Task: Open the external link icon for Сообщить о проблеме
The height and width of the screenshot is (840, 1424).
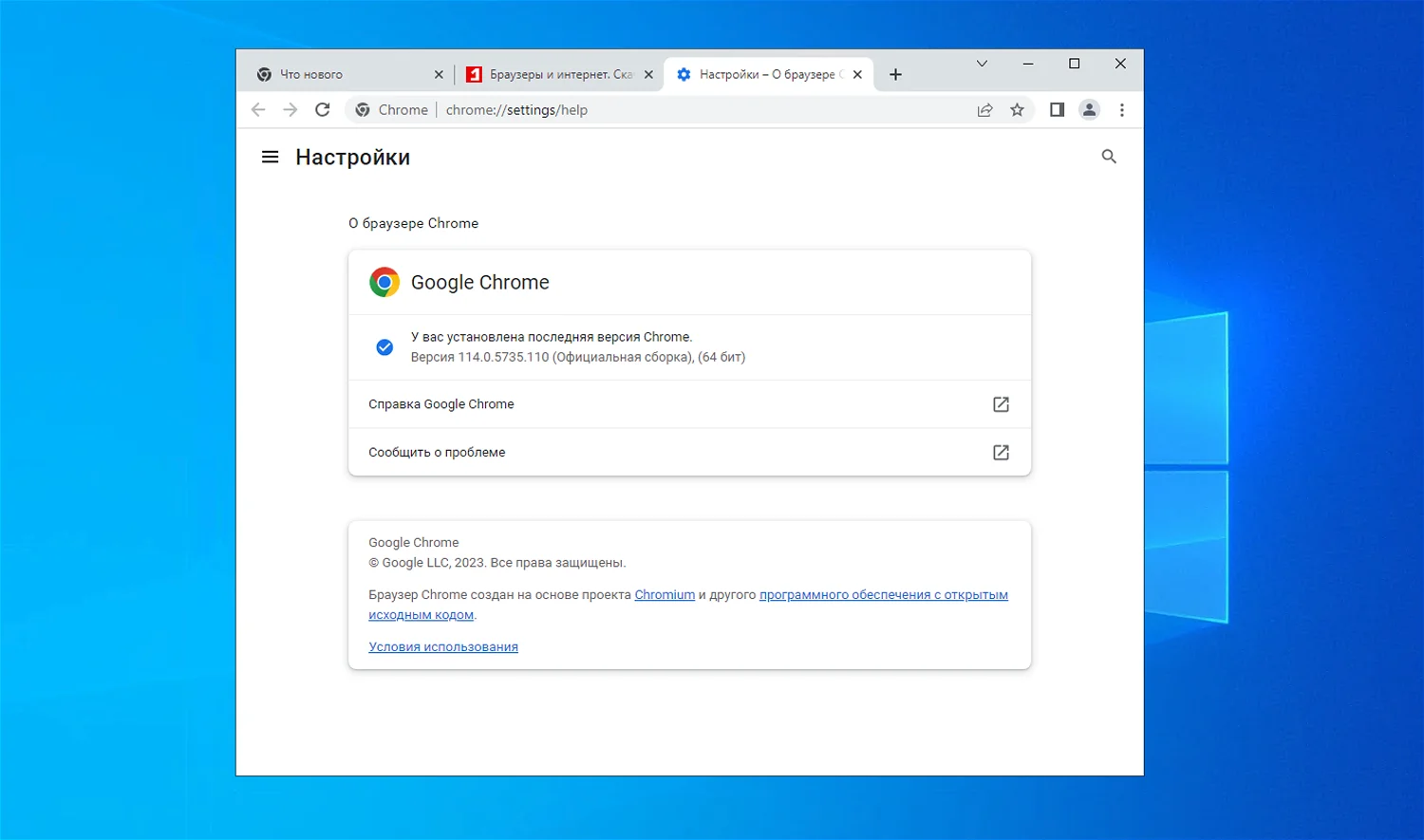Action: 1001,452
